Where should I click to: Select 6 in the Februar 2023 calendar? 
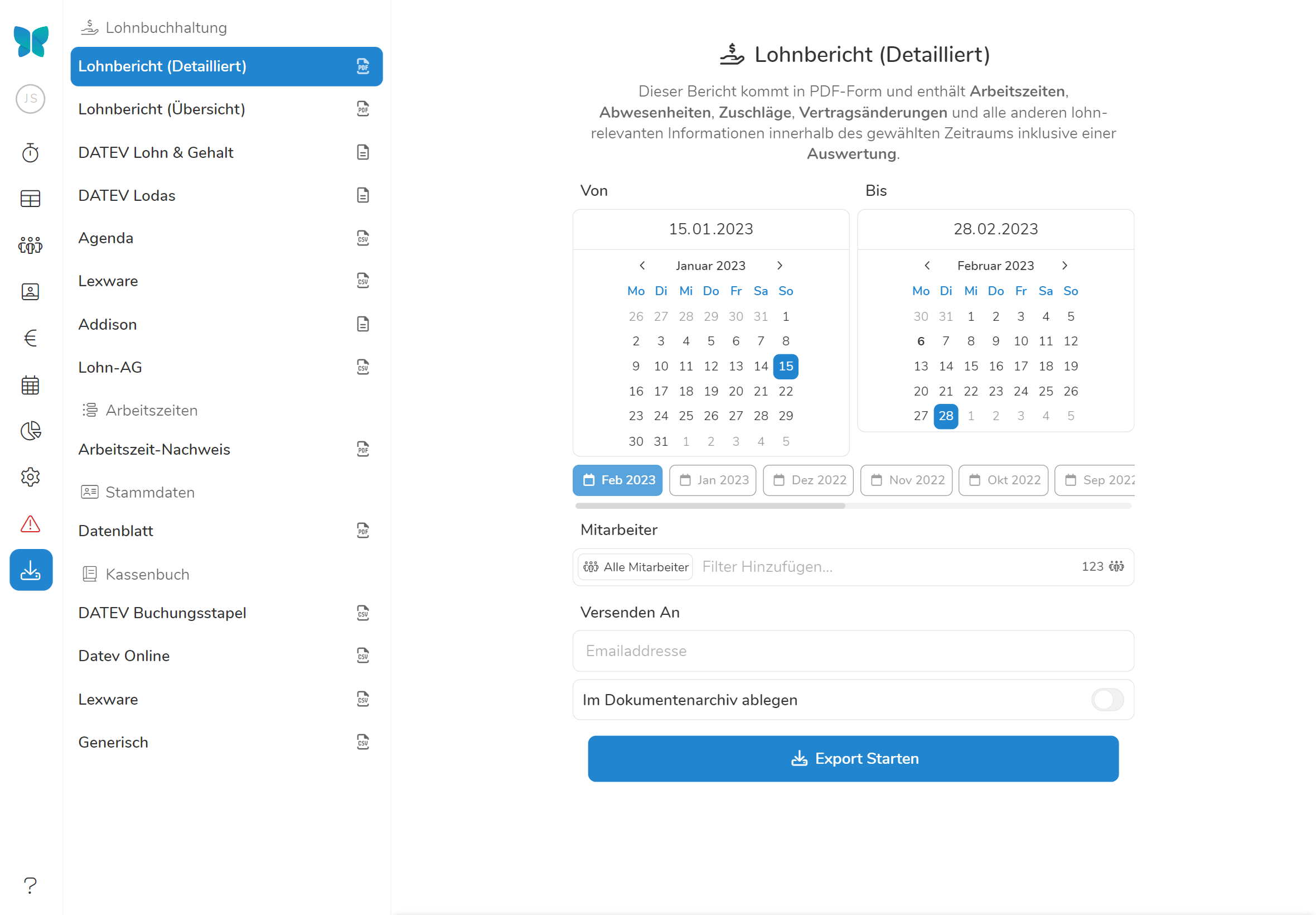(x=921, y=341)
